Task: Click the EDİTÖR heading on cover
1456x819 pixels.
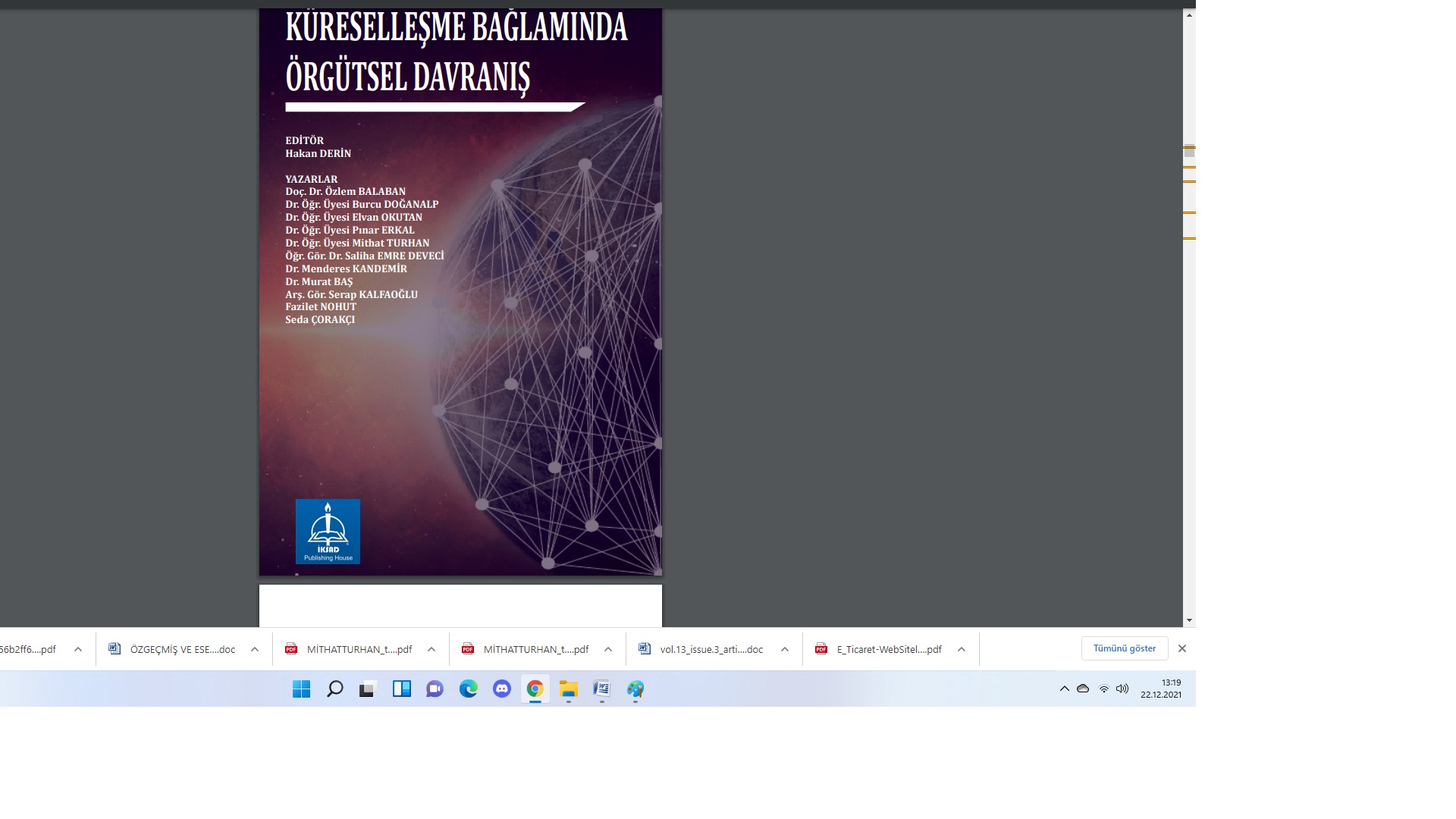Action: click(304, 140)
